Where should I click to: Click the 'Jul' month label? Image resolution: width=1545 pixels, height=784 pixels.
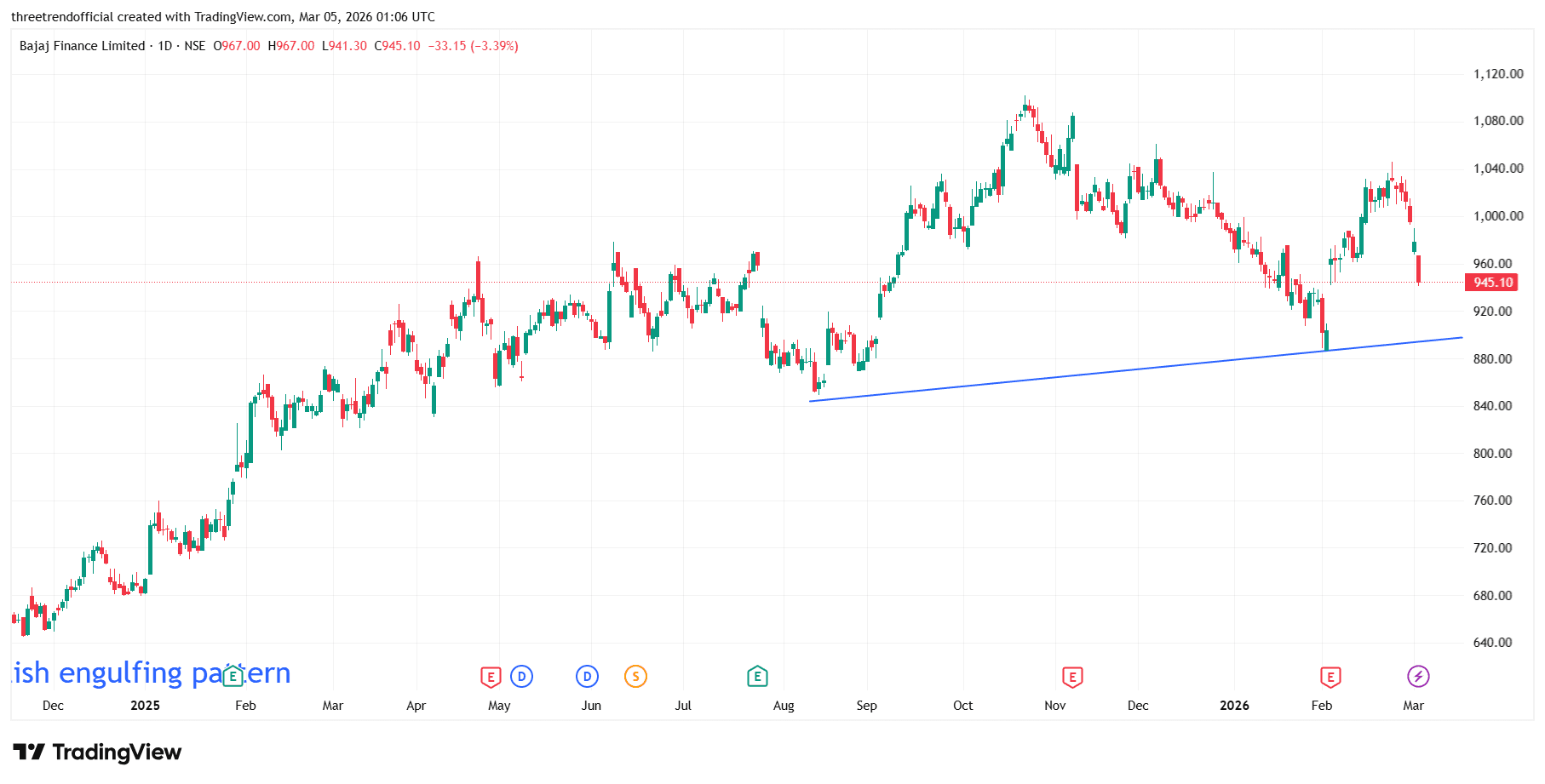(683, 706)
